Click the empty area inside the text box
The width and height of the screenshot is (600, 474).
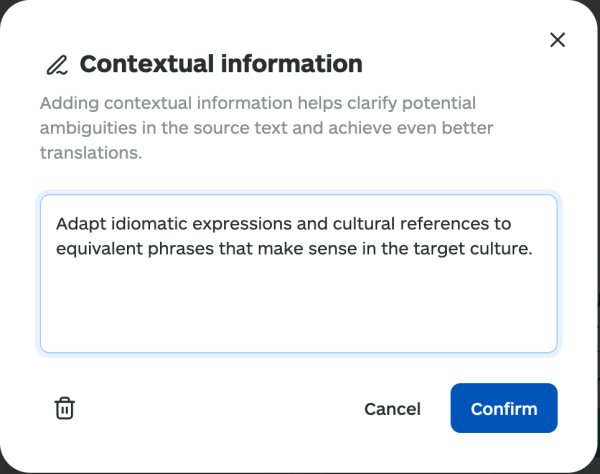[x=298, y=308]
